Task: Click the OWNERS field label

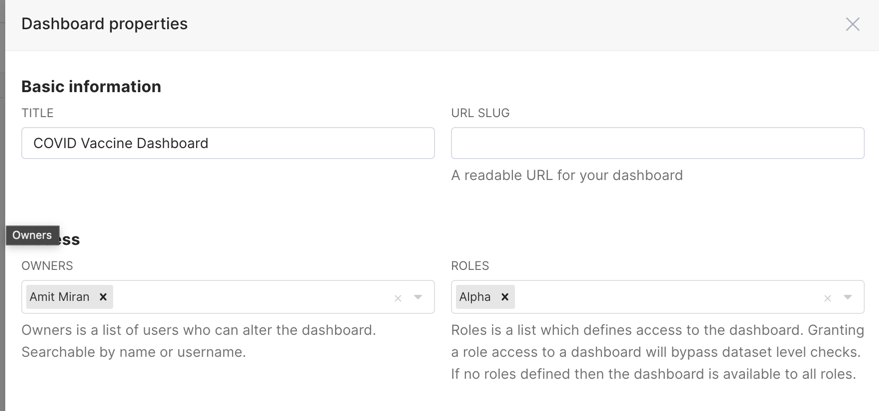Action: tap(47, 266)
